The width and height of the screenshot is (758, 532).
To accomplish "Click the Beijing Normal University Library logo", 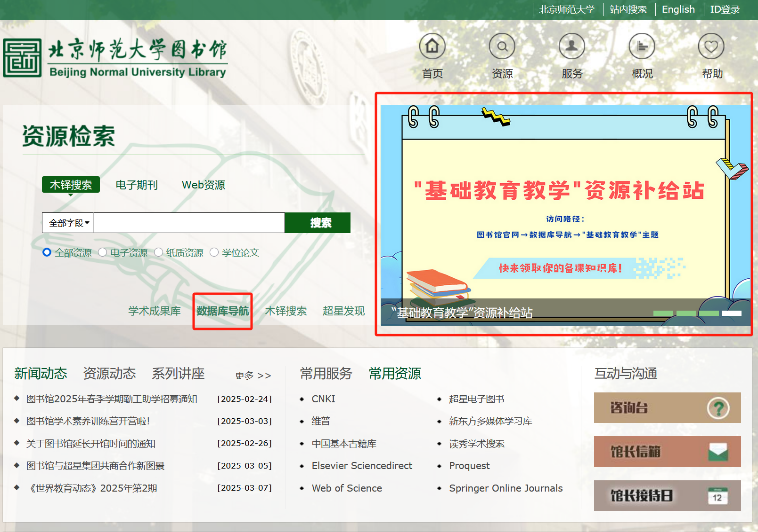I will click(x=115, y=58).
